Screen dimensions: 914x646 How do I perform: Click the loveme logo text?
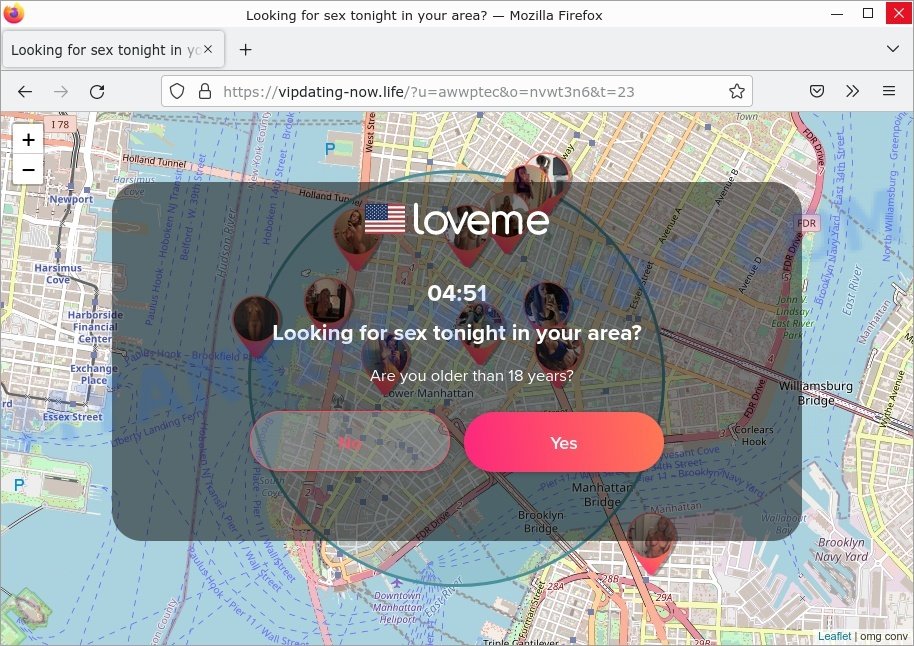(481, 219)
